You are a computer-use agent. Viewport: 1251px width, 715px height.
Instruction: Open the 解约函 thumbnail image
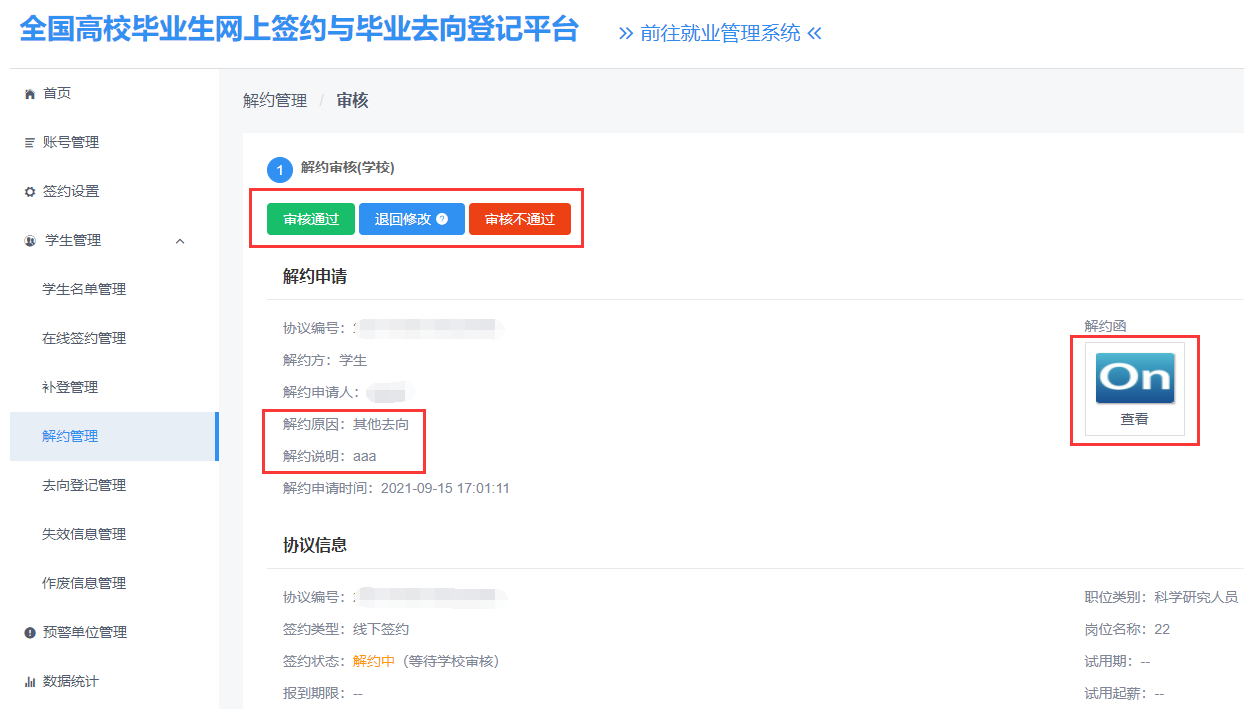(x=1135, y=378)
